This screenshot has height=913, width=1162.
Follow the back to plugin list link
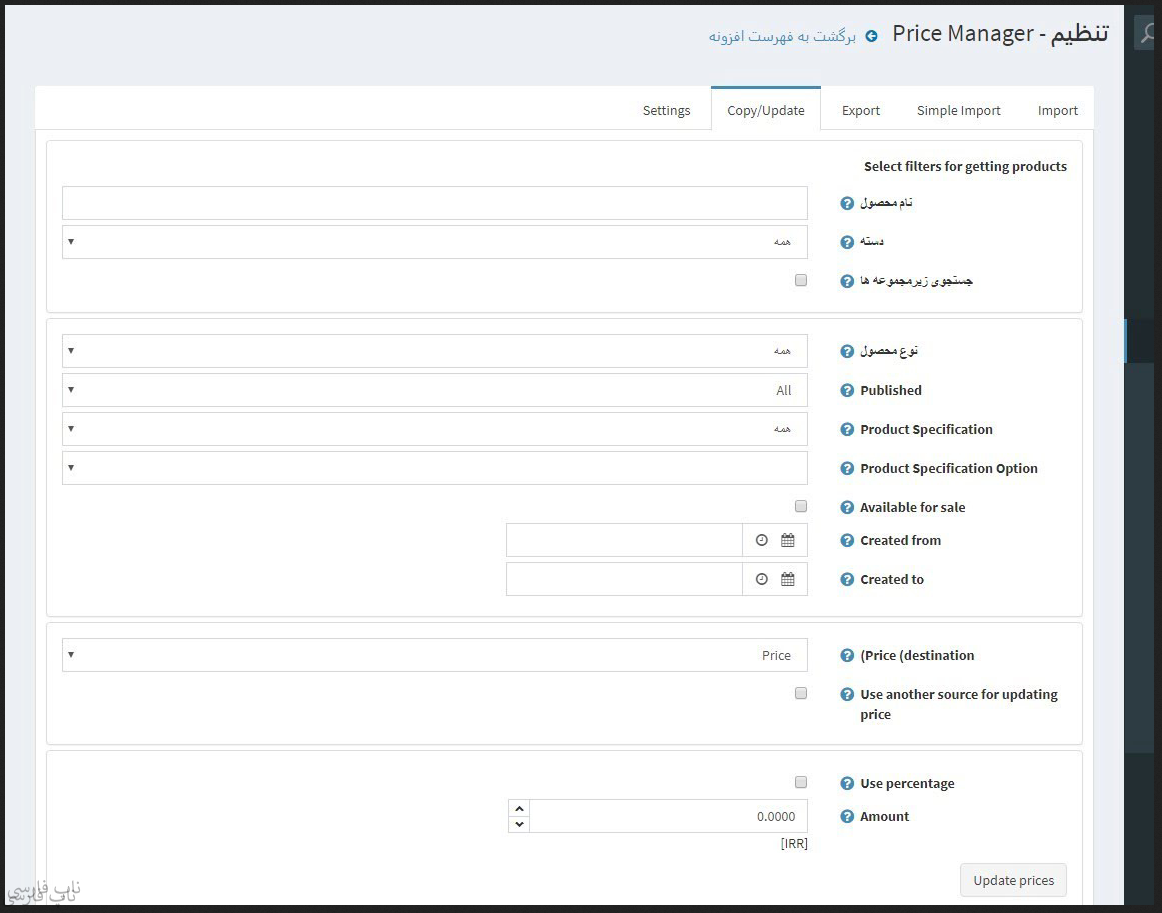783,36
